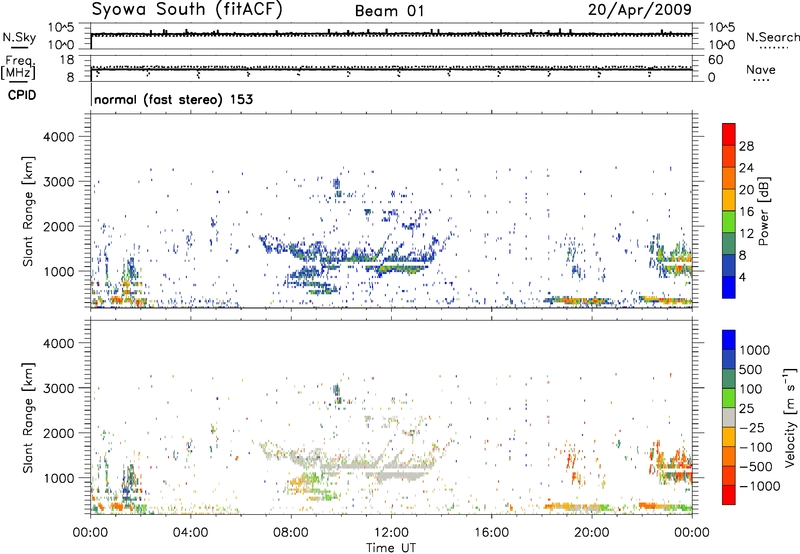Click the 'Syowa South (fitACF)' plot title

click(187, 9)
